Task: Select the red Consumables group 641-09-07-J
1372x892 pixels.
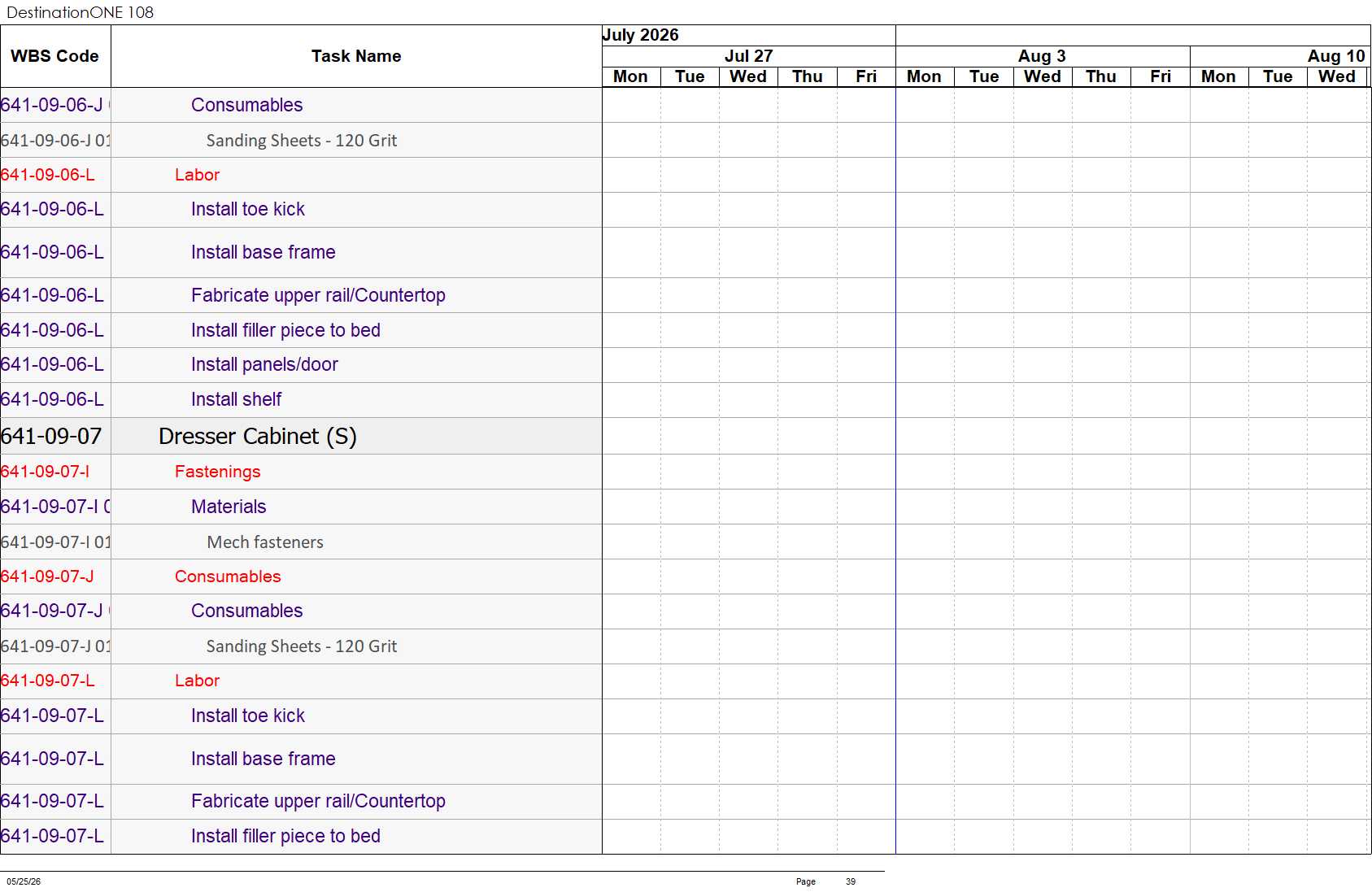Action: click(228, 577)
